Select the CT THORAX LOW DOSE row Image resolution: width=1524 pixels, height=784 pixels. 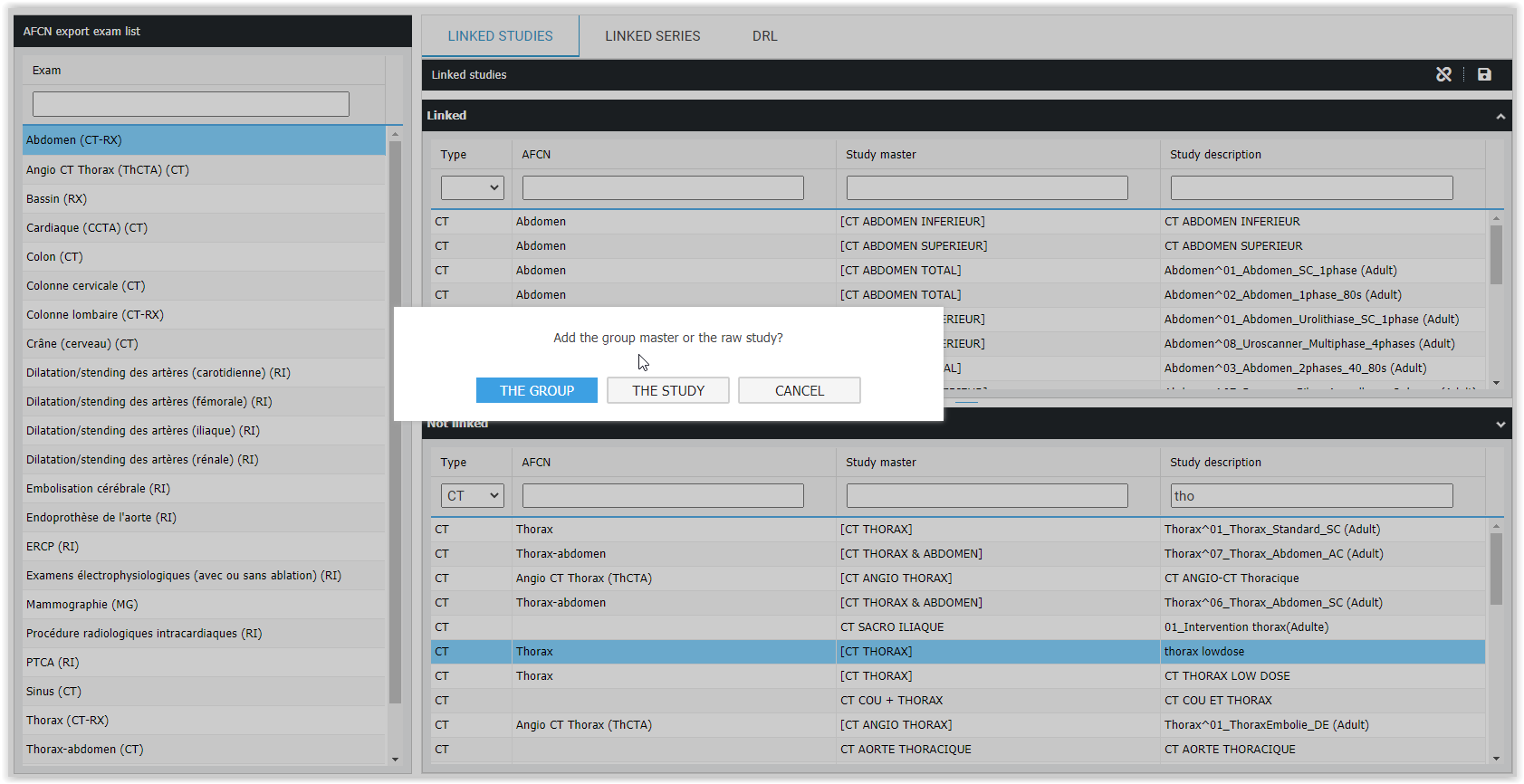(x=1227, y=676)
